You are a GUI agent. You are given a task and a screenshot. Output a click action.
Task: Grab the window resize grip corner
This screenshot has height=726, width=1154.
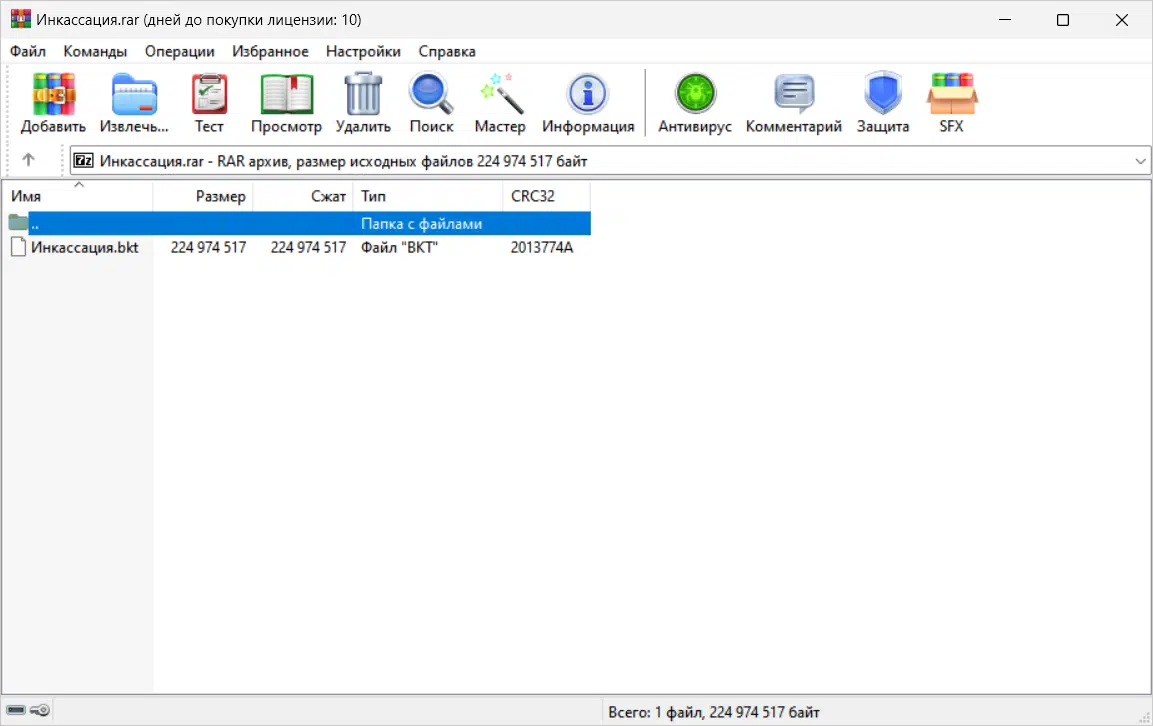point(1144,717)
